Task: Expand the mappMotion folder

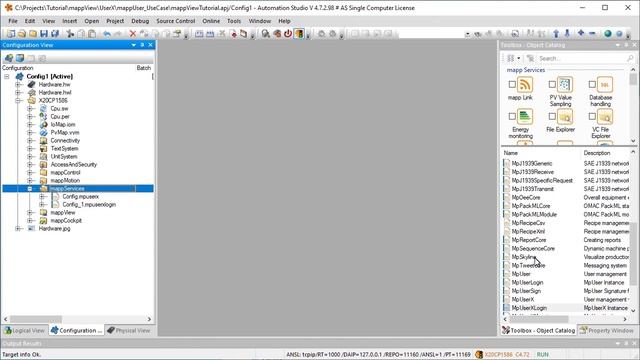Action: 30,180
